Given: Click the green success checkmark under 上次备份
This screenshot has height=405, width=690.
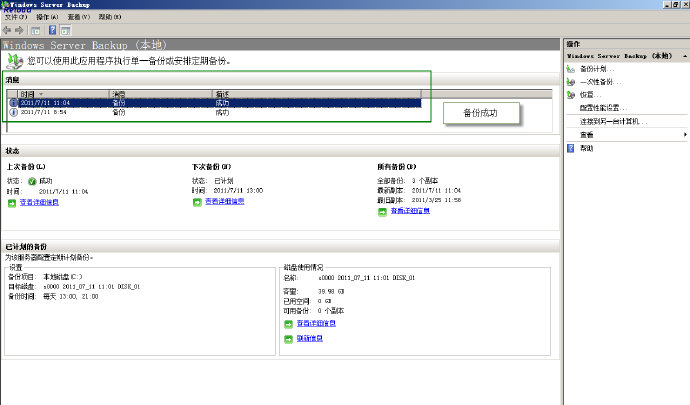Looking at the screenshot, I should 32,181.
